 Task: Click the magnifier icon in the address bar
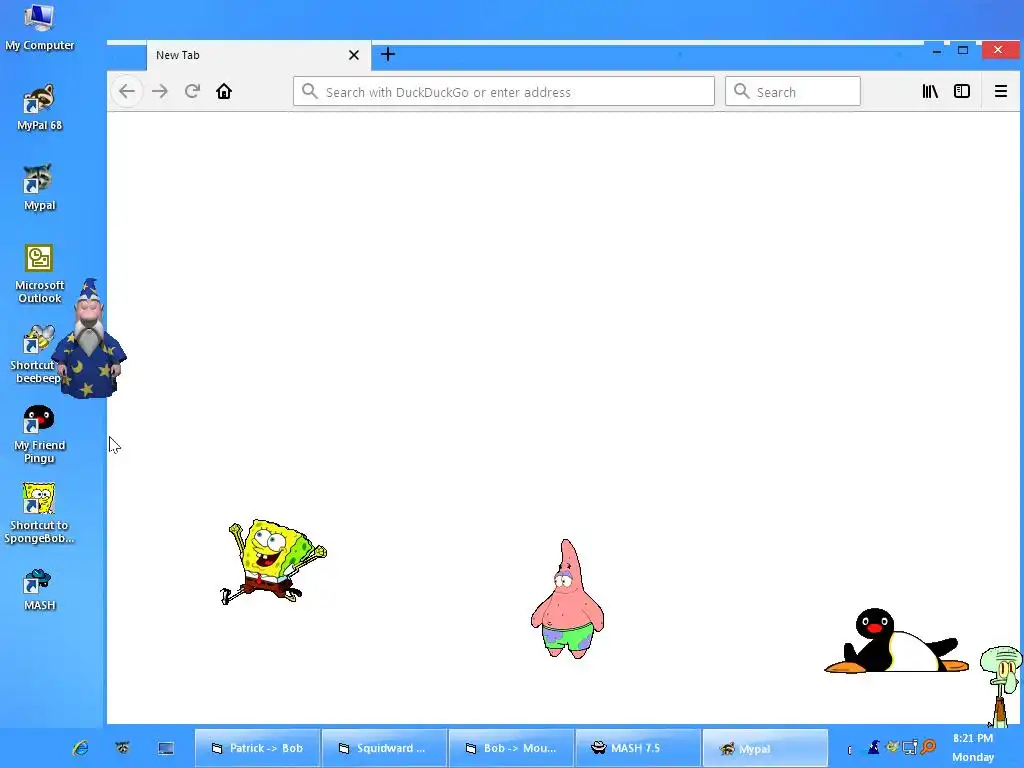(310, 91)
